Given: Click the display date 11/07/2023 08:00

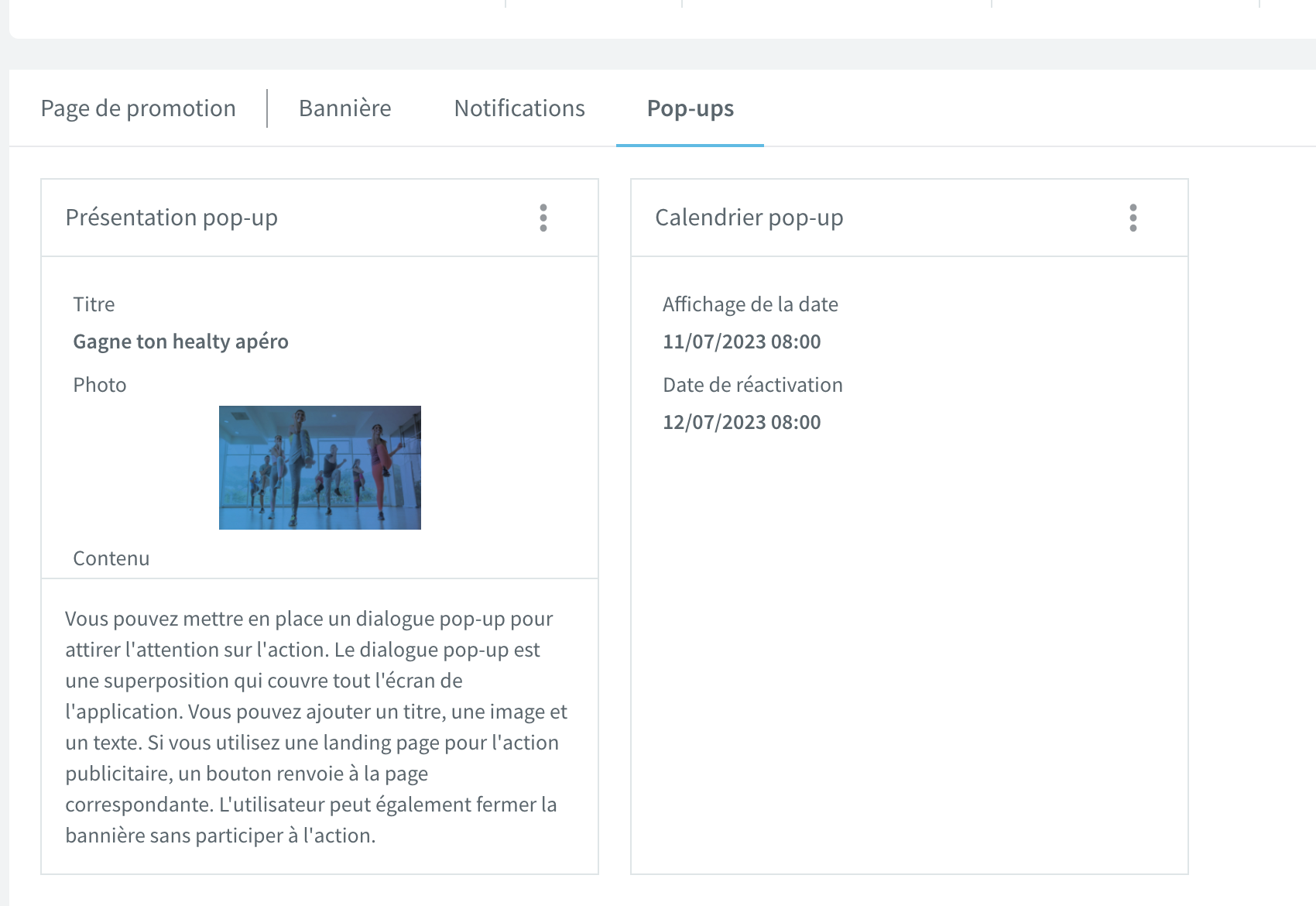Looking at the screenshot, I should pos(742,341).
